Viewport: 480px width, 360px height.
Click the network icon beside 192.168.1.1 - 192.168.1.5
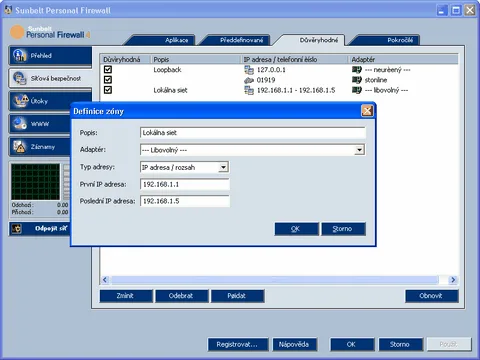click(x=249, y=90)
